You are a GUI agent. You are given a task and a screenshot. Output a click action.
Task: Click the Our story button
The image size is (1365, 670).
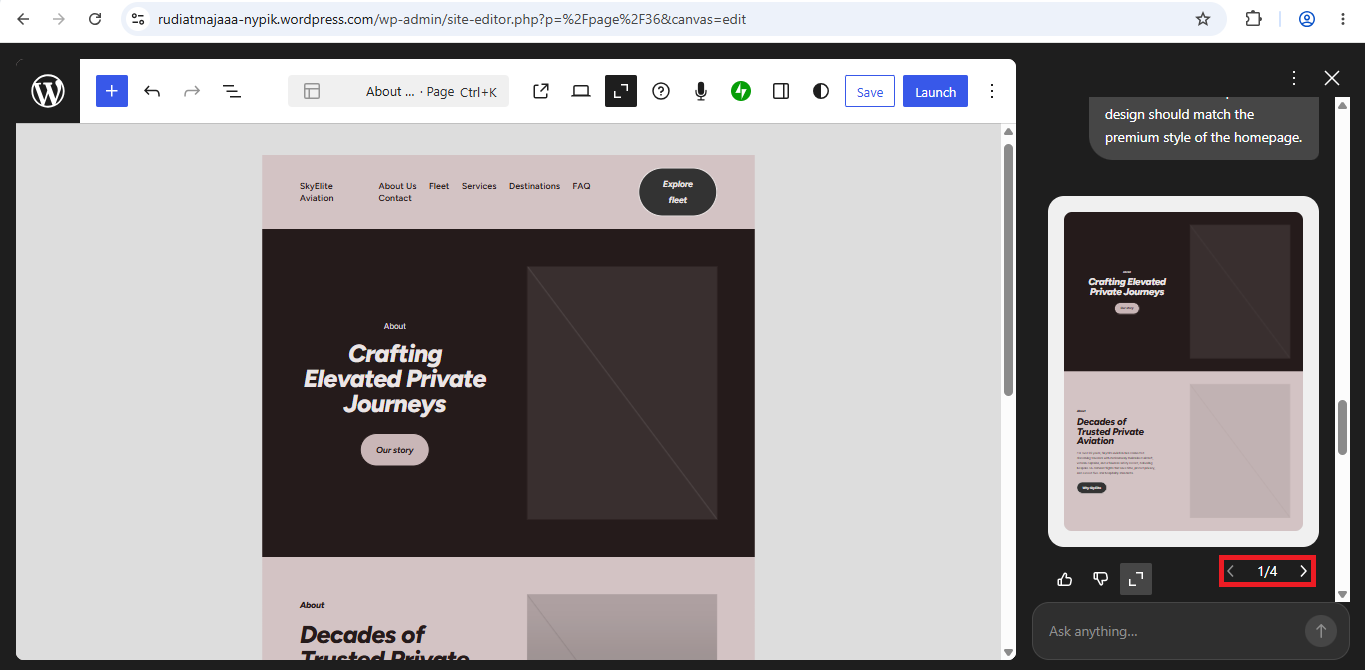(395, 450)
